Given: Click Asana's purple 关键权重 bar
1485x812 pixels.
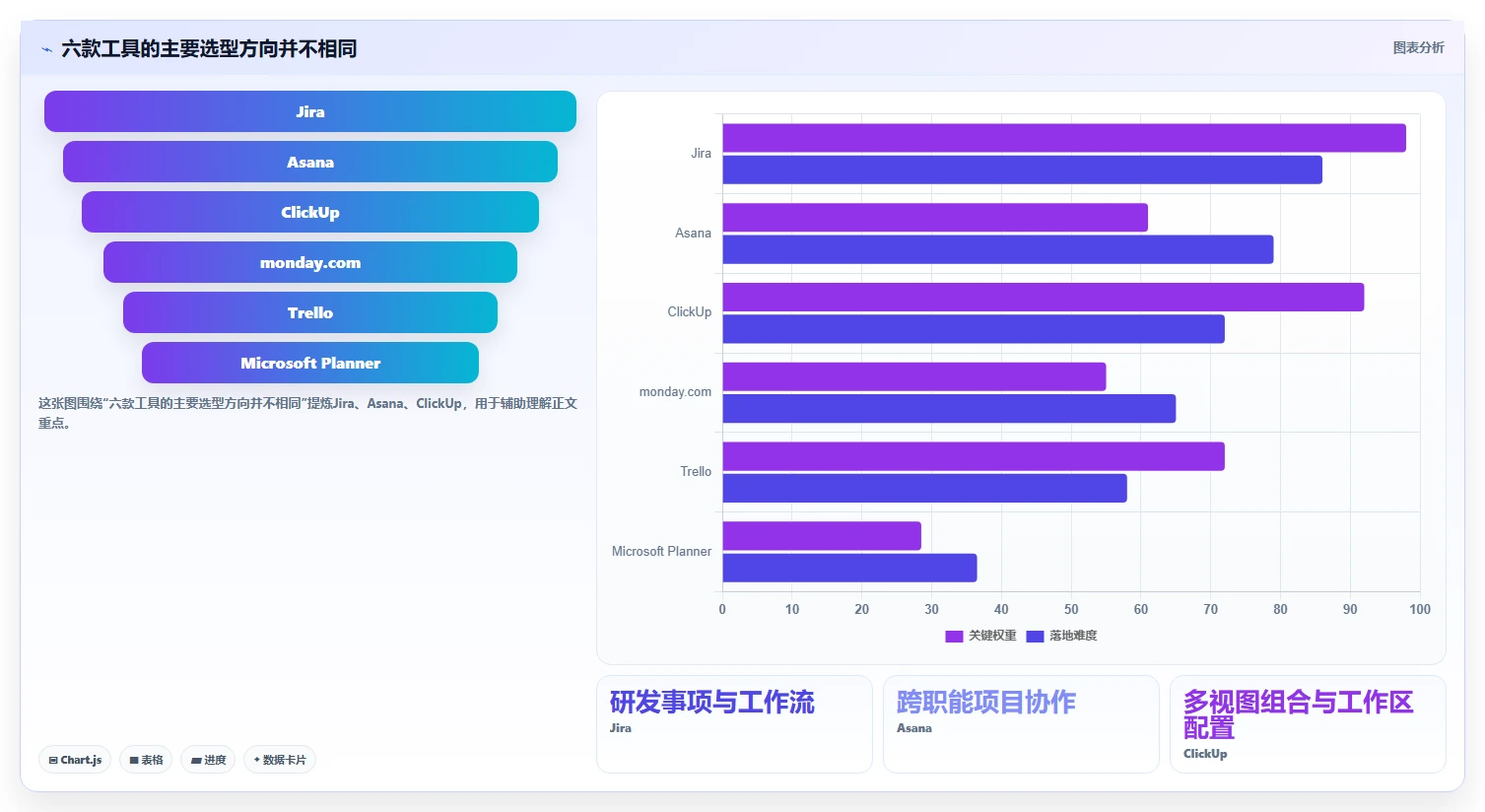Looking at the screenshot, I should 935,218.
